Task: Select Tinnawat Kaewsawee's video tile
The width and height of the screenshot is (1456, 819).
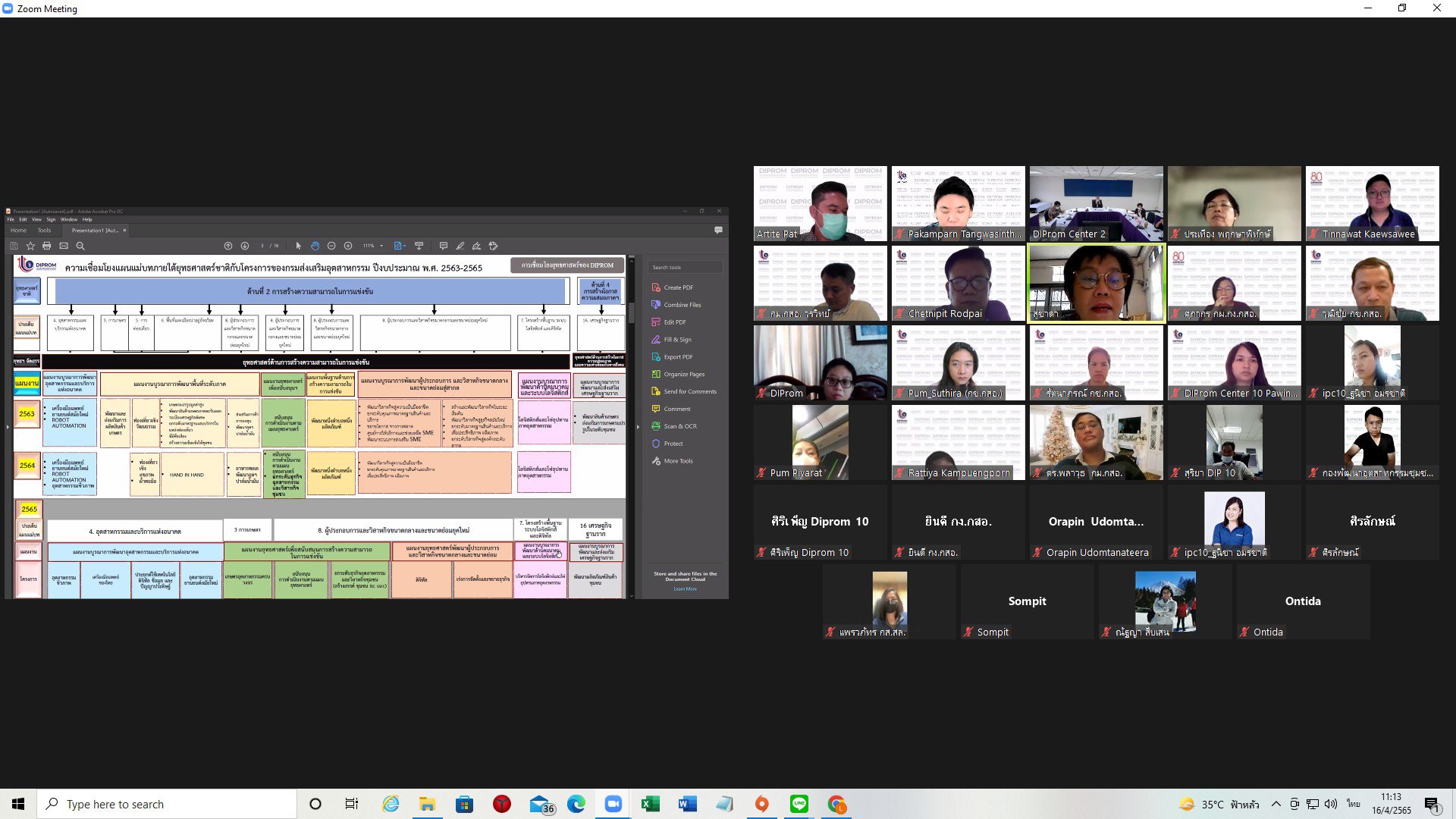Action: [x=1372, y=203]
